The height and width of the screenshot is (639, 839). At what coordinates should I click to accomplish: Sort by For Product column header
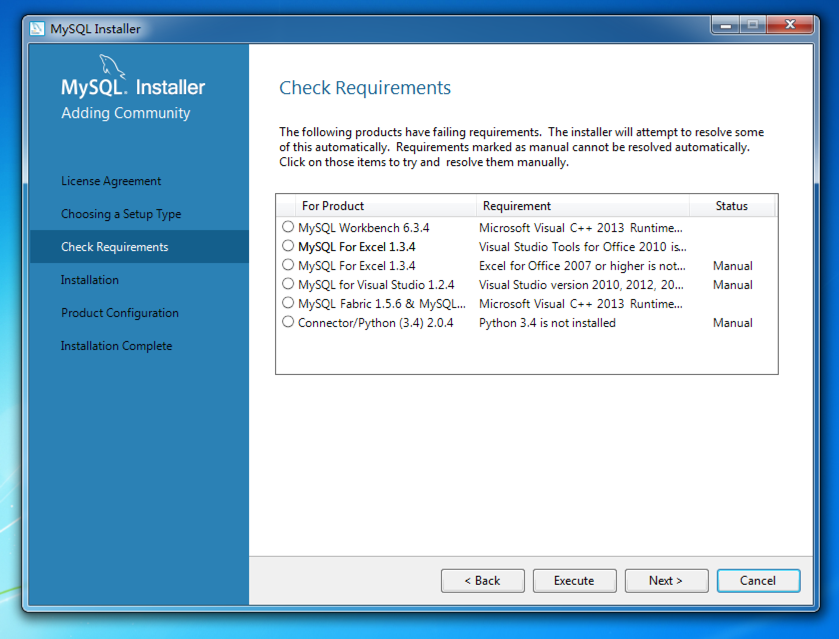point(385,206)
